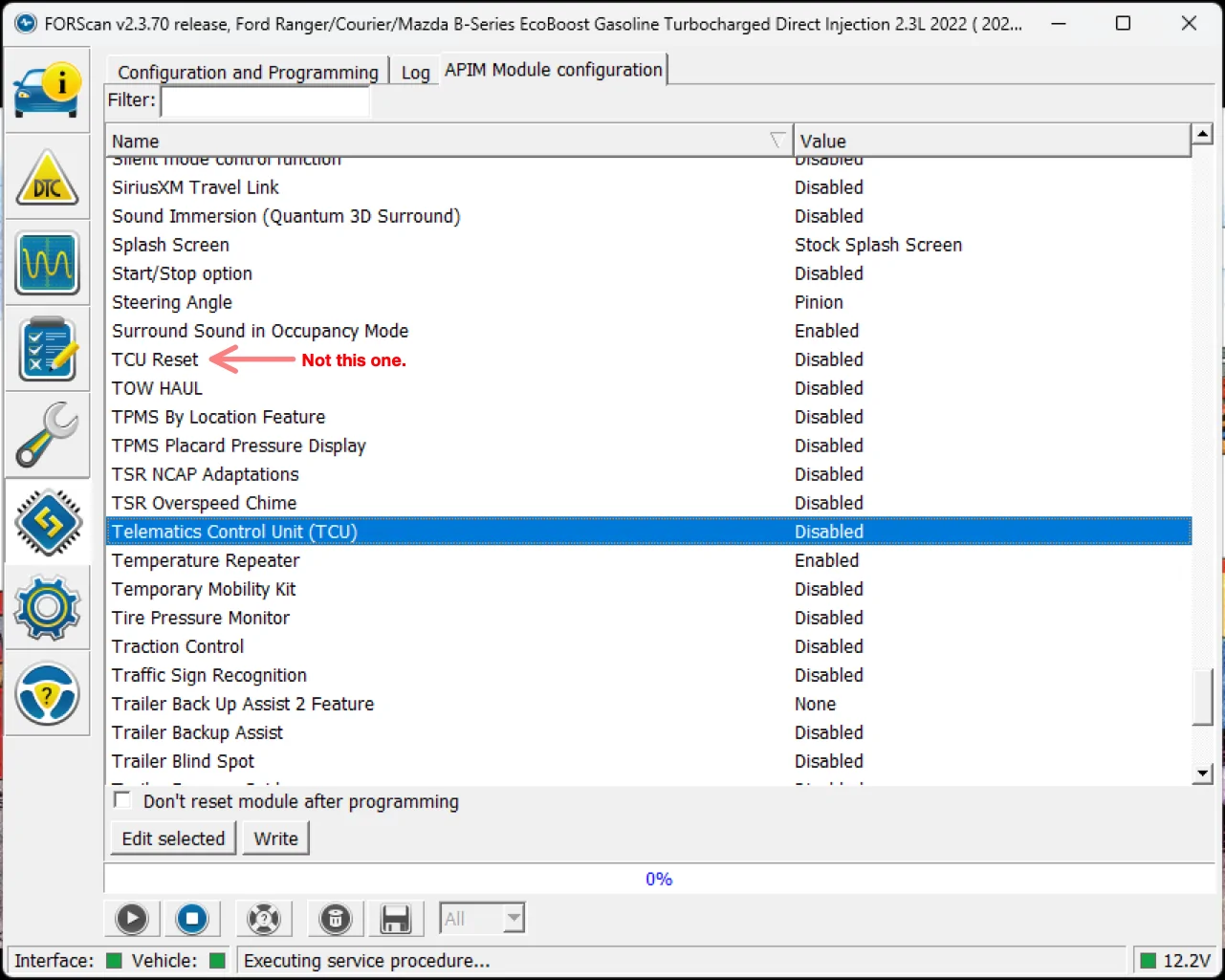Open the DTC trouble codes section
The height and width of the screenshot is (980, 1225).
[x=47, y=179]
